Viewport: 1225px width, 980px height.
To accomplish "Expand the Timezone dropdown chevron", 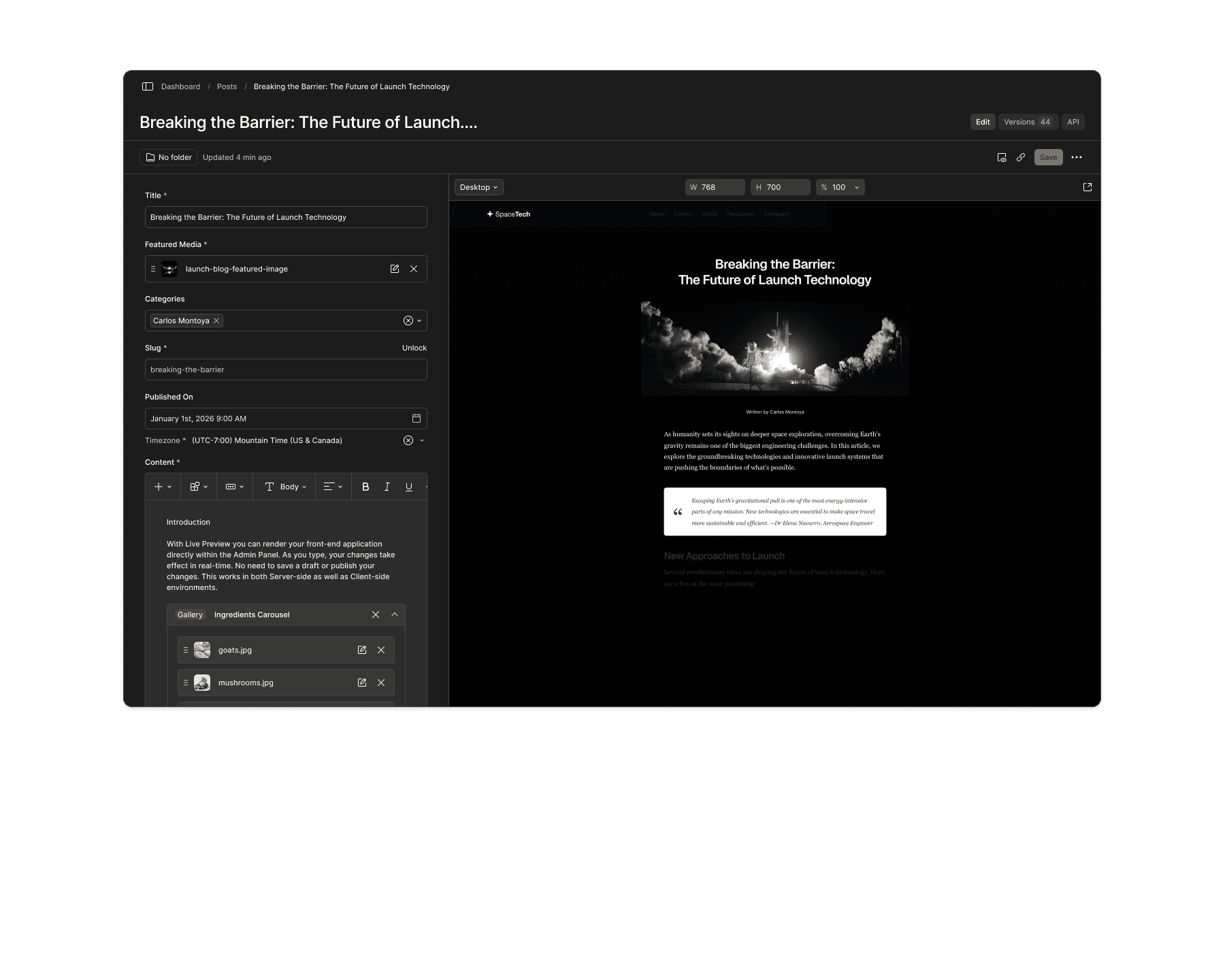I will tap(422, 440).
